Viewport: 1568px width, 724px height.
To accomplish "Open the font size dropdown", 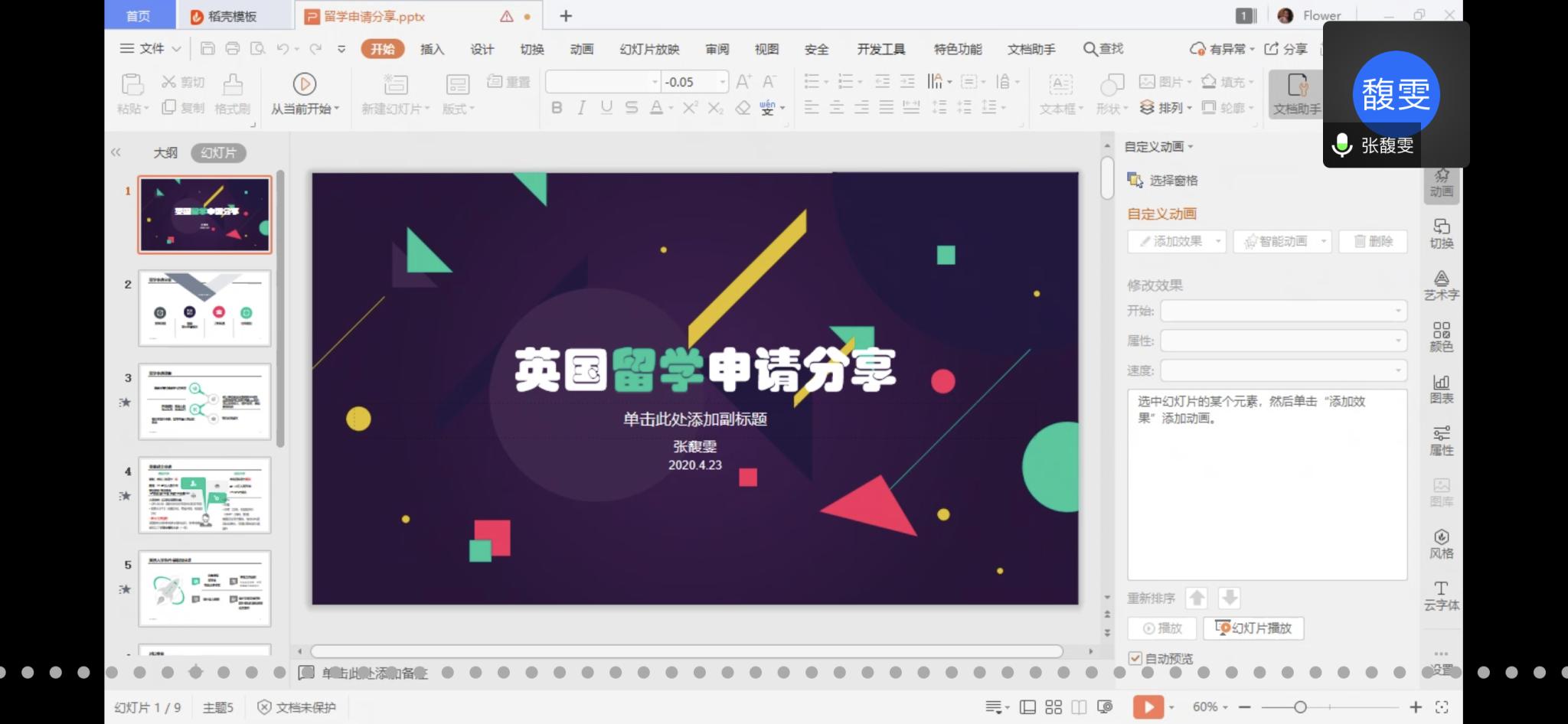I will (722, 82).
